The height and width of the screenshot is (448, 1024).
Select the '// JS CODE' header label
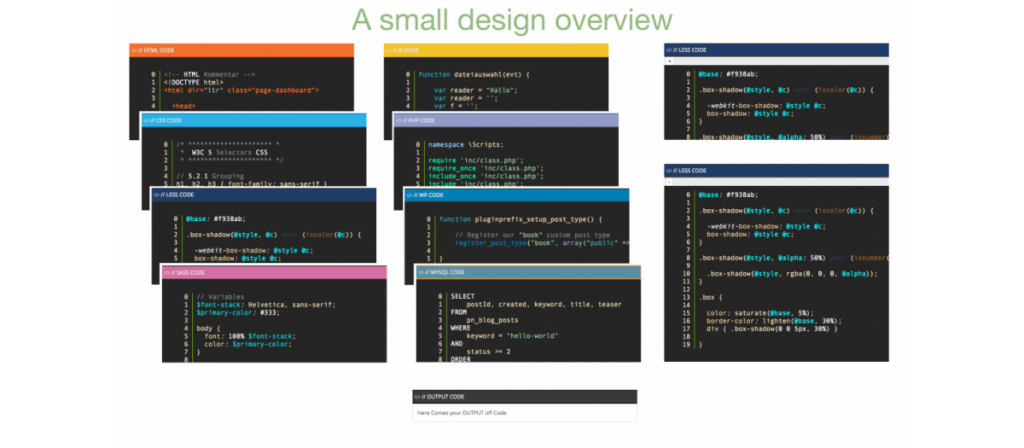(x=406, y=50)
